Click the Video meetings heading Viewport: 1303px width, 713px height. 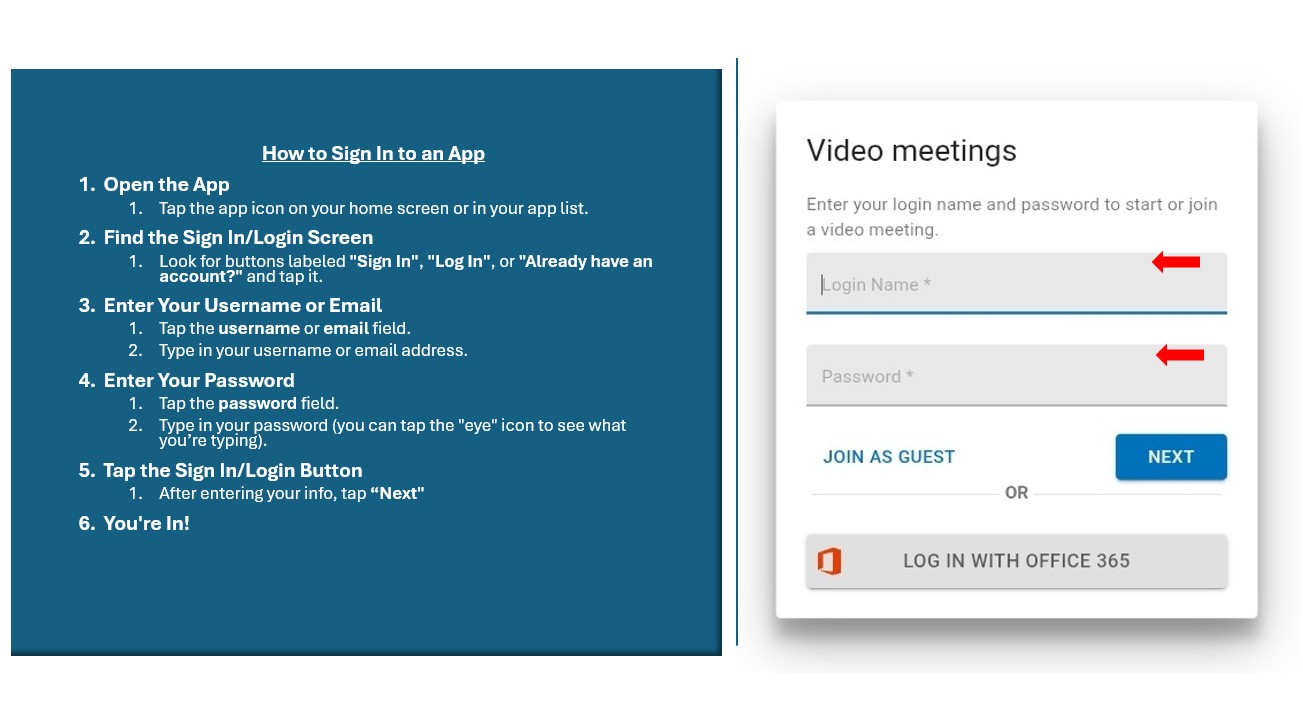(x=911, y=151)
